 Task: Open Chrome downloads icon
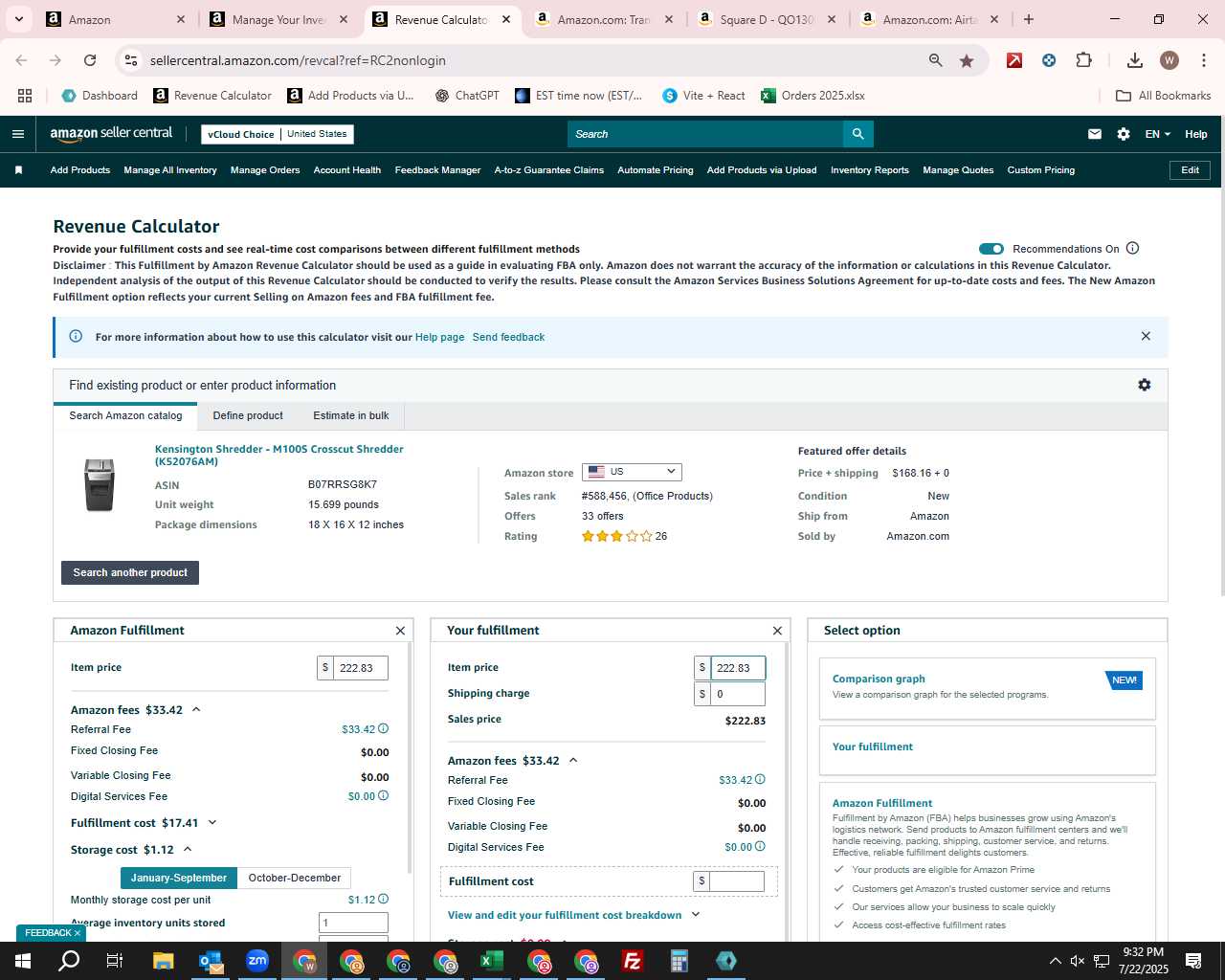(x=1135, y=60)
